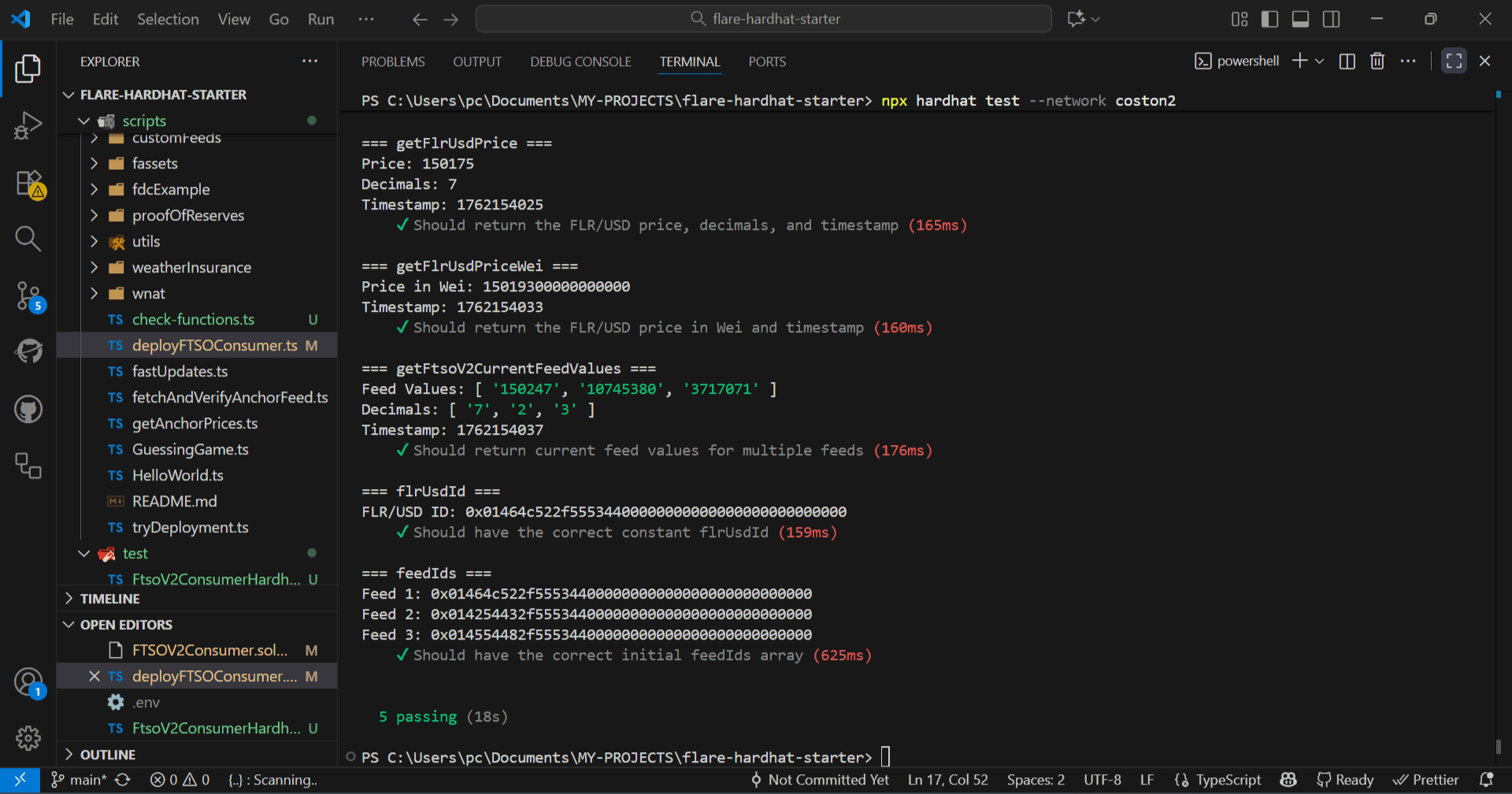Kill the active terminal with trash icon
This screenshot has height=794, width=1512.
tap(1377, 61)
